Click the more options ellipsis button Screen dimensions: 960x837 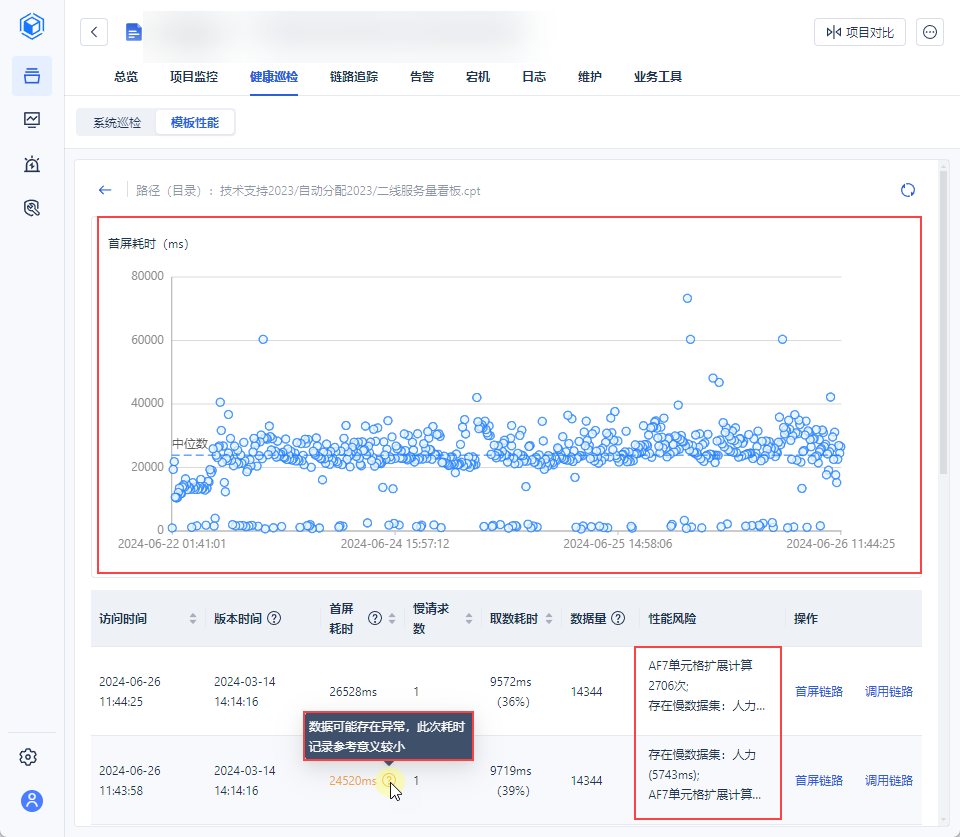(x=930, y=32)
